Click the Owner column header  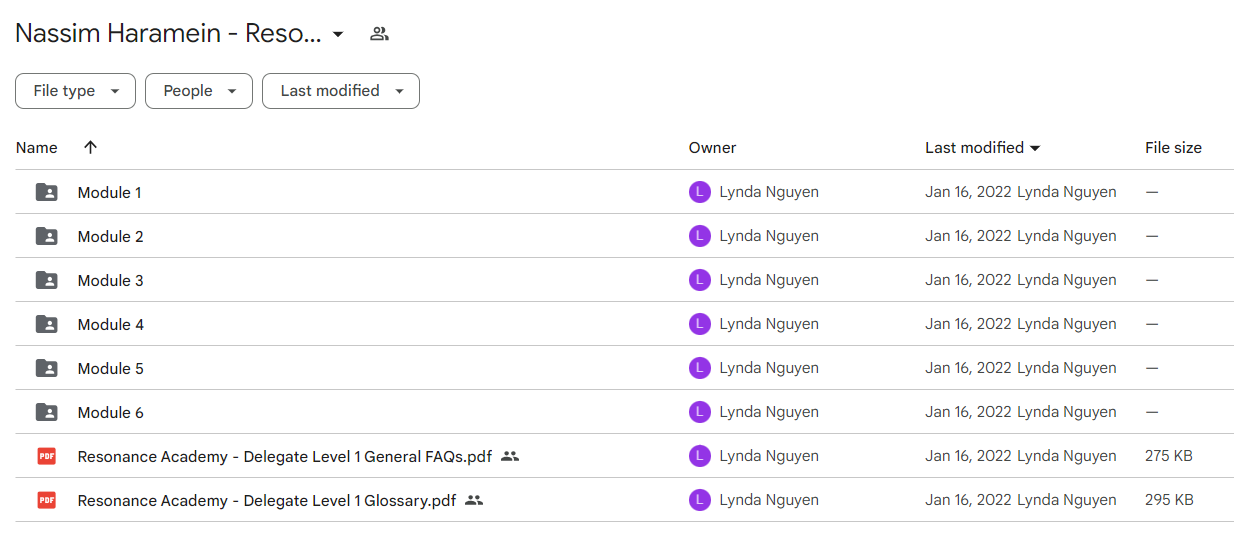712,148
